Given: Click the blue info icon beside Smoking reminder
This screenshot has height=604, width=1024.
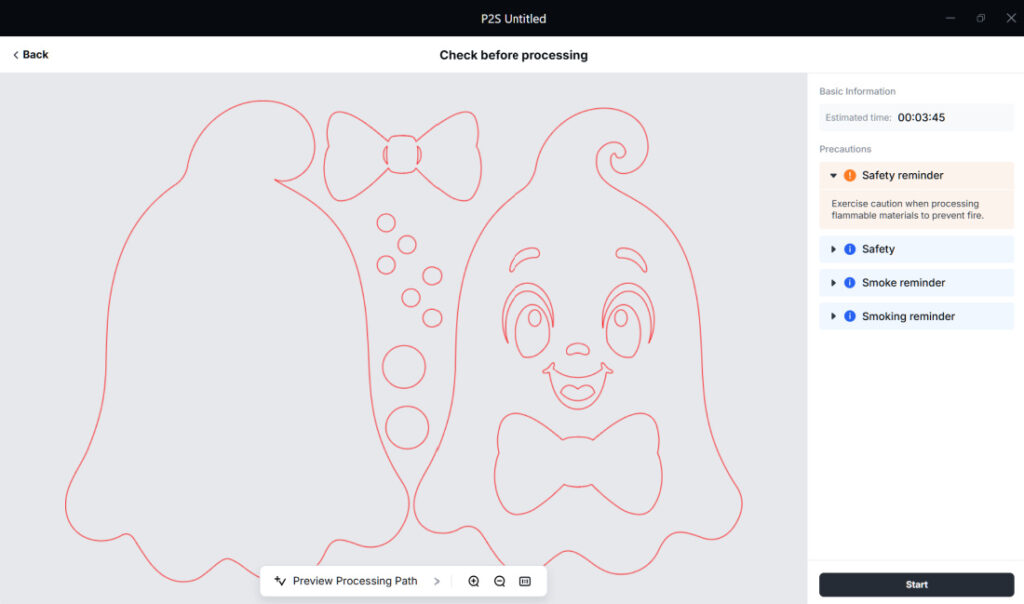Looking at the screenshot, I should pos(850,316).
